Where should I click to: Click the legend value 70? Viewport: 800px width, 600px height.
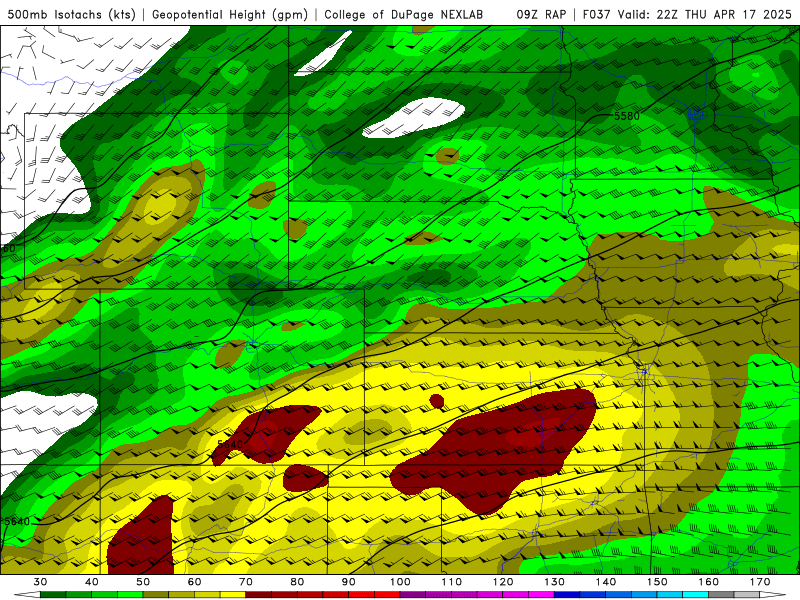click(246, 582)
